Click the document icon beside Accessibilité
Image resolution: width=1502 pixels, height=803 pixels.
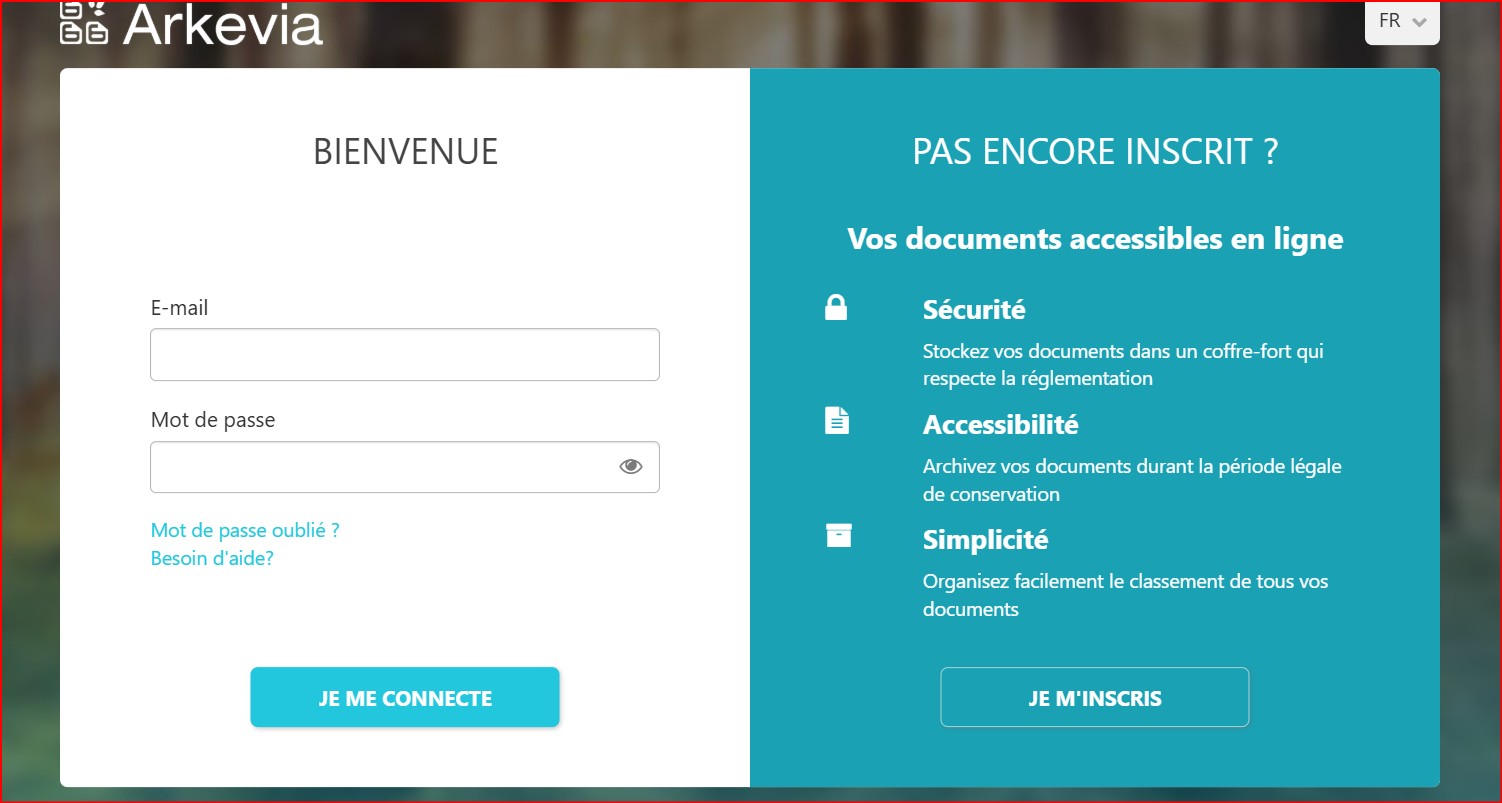coord(838,421)
